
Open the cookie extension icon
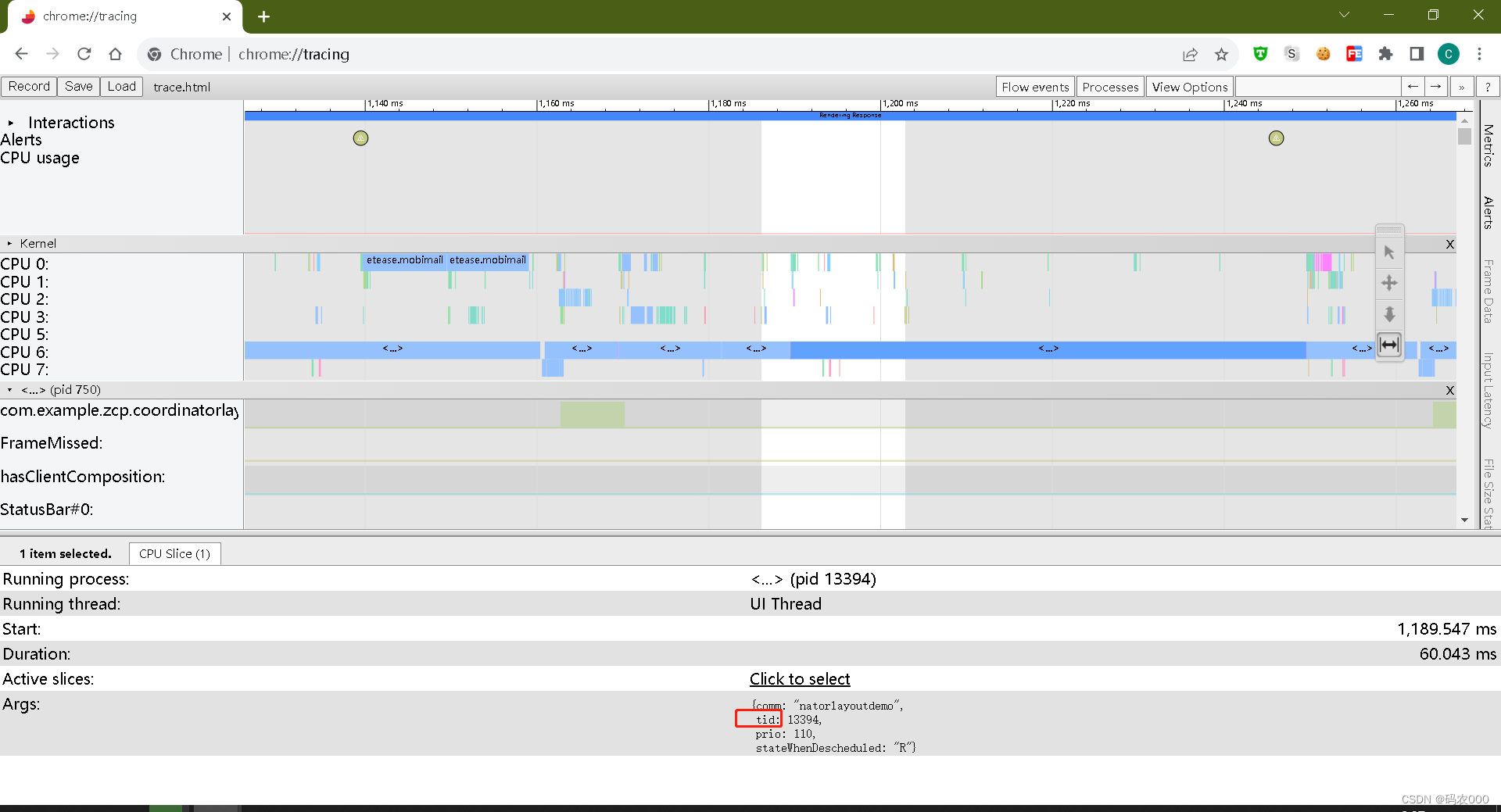click(1323, 54)
